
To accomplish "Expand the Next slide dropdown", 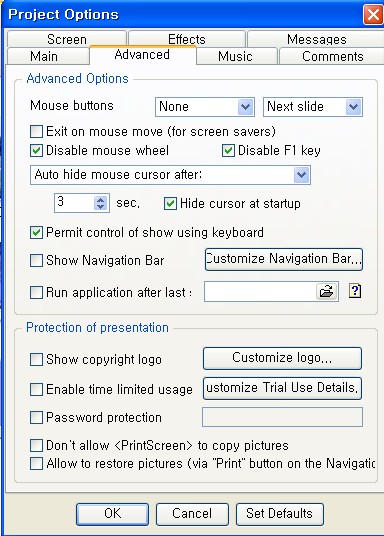I will 313,107.
